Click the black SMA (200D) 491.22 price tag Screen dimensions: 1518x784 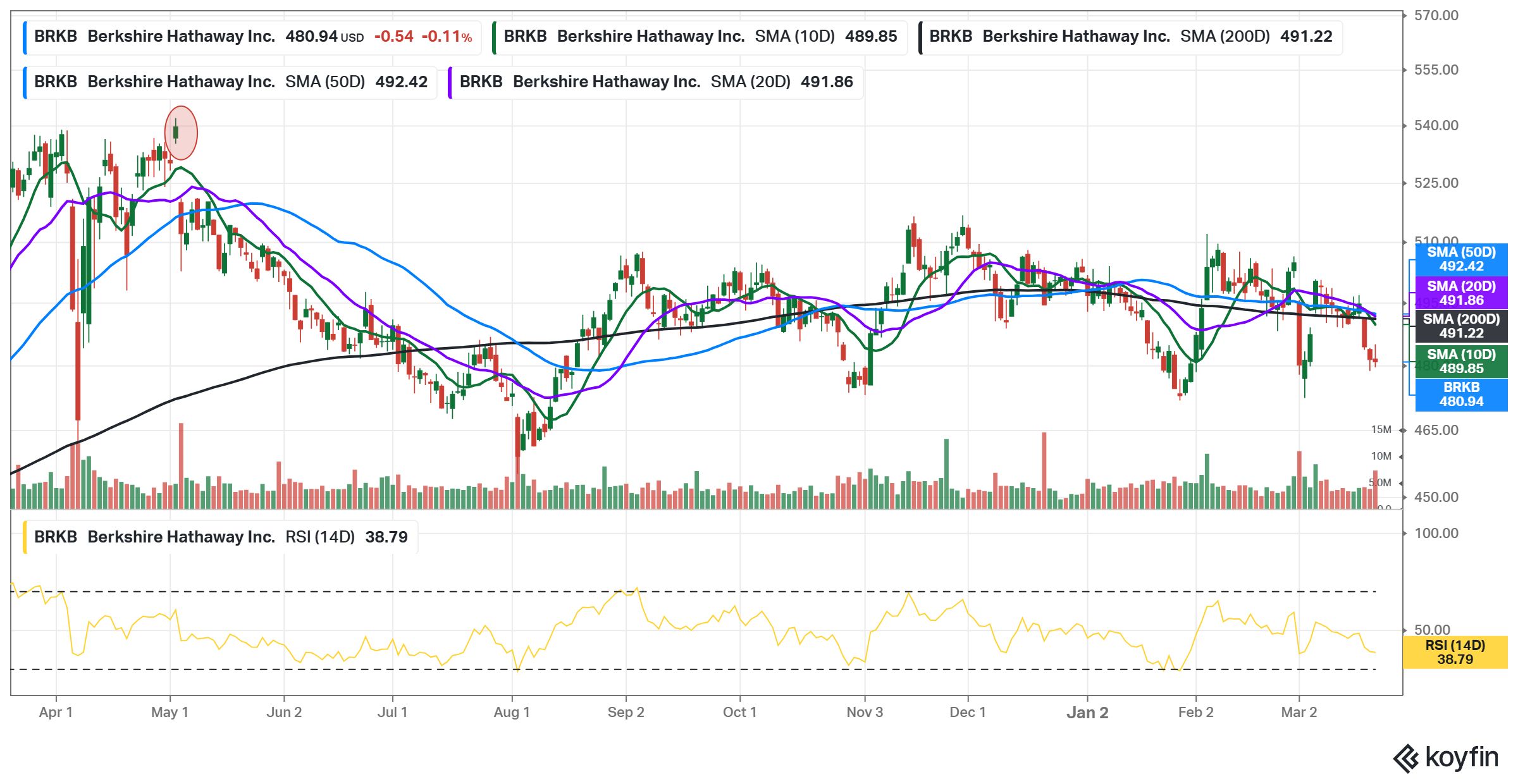pos(1461,326)
